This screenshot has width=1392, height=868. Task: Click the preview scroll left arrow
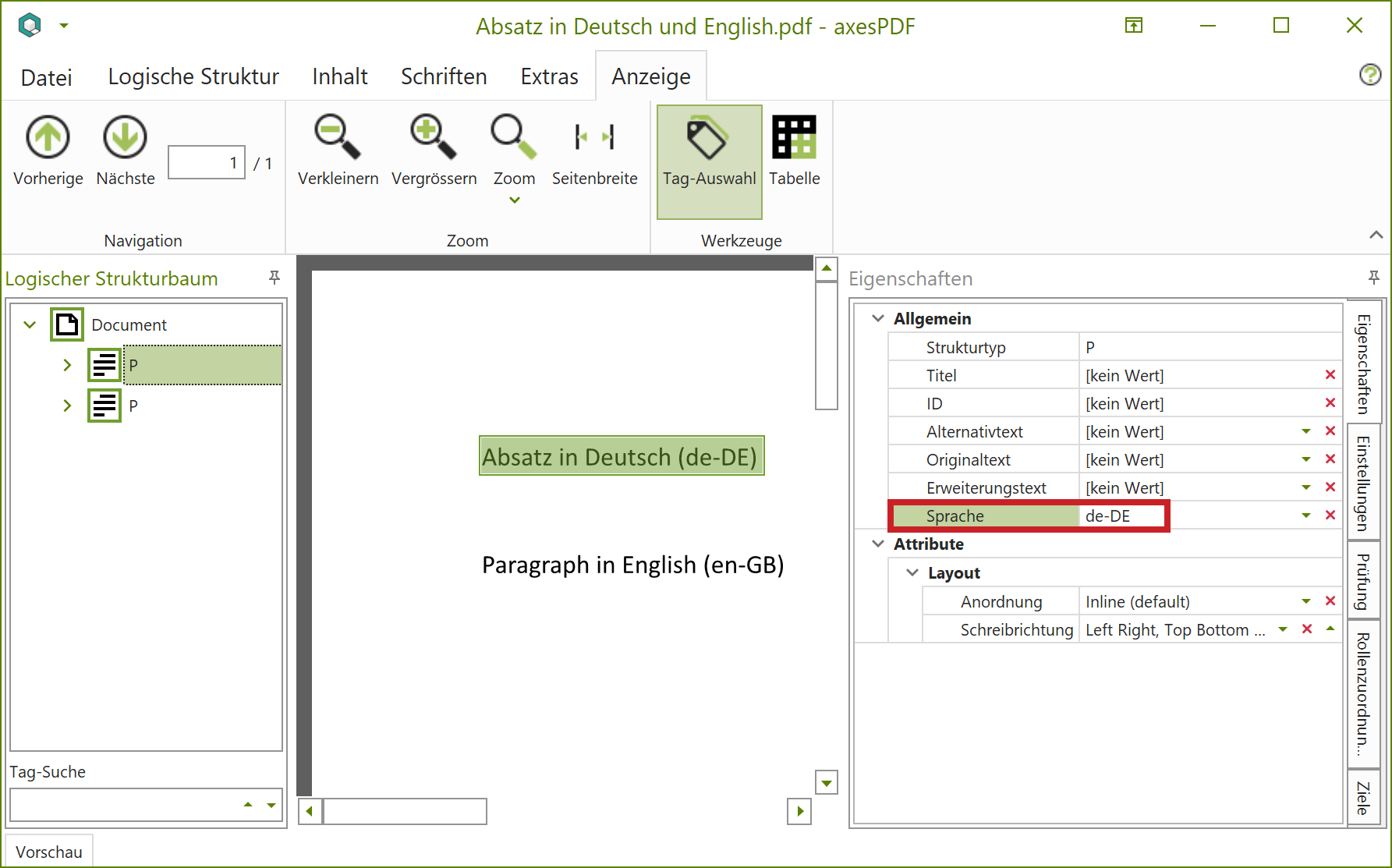click(310, 811)
